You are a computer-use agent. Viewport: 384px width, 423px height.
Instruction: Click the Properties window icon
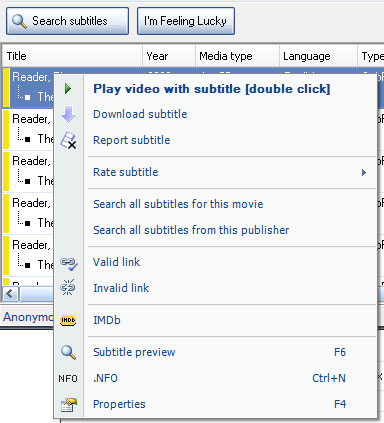tap(69, 405)
